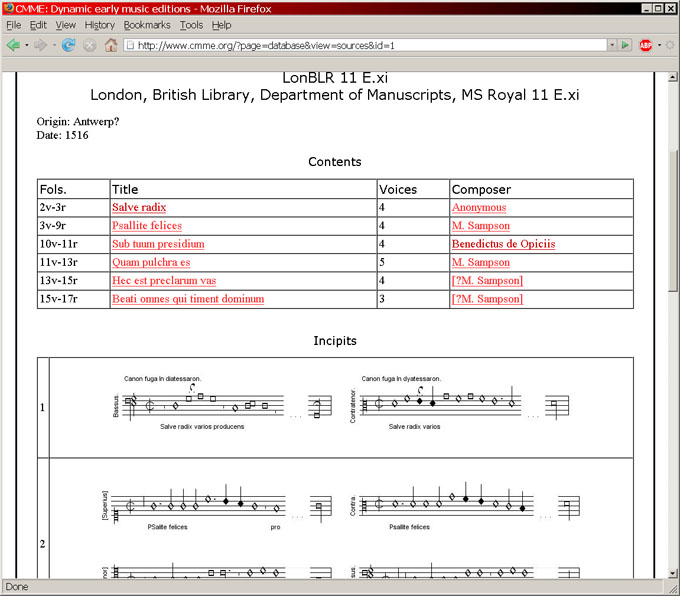Click the 'Done' status bar text
Screen dimensions: 680x596
17,587
